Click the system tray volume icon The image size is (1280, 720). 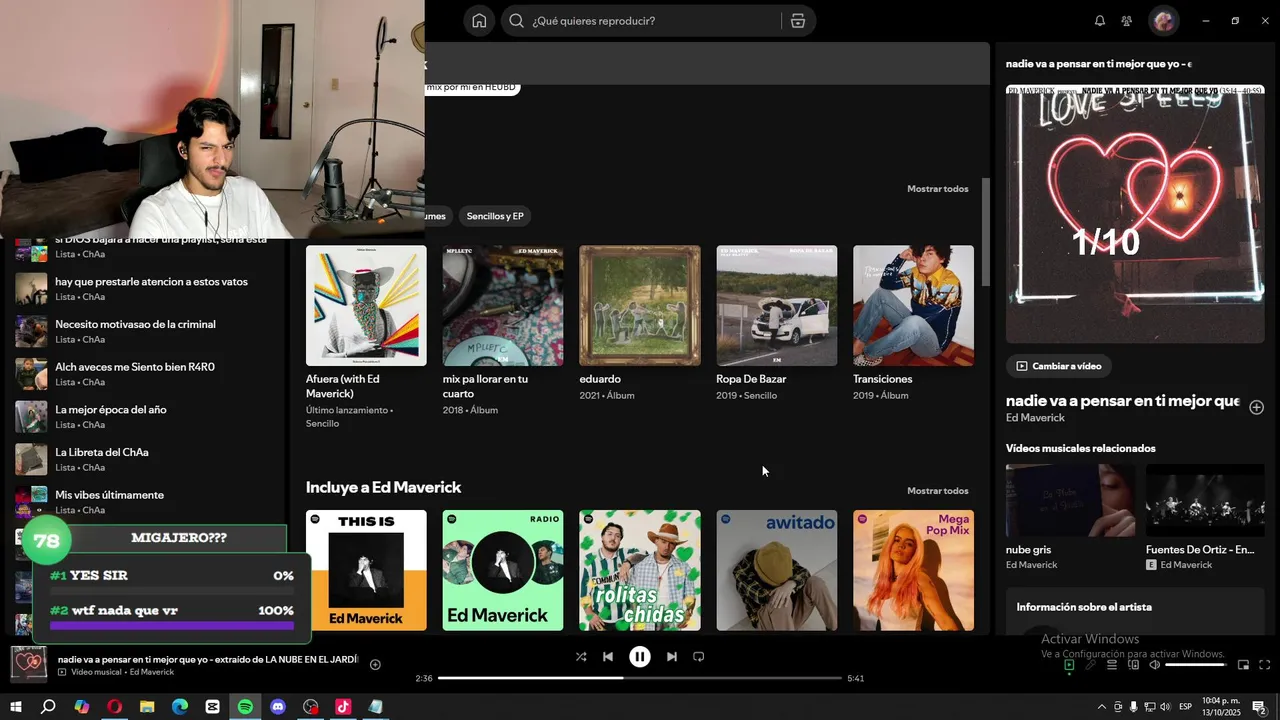pyautogui.click(x=1164, y=707)
